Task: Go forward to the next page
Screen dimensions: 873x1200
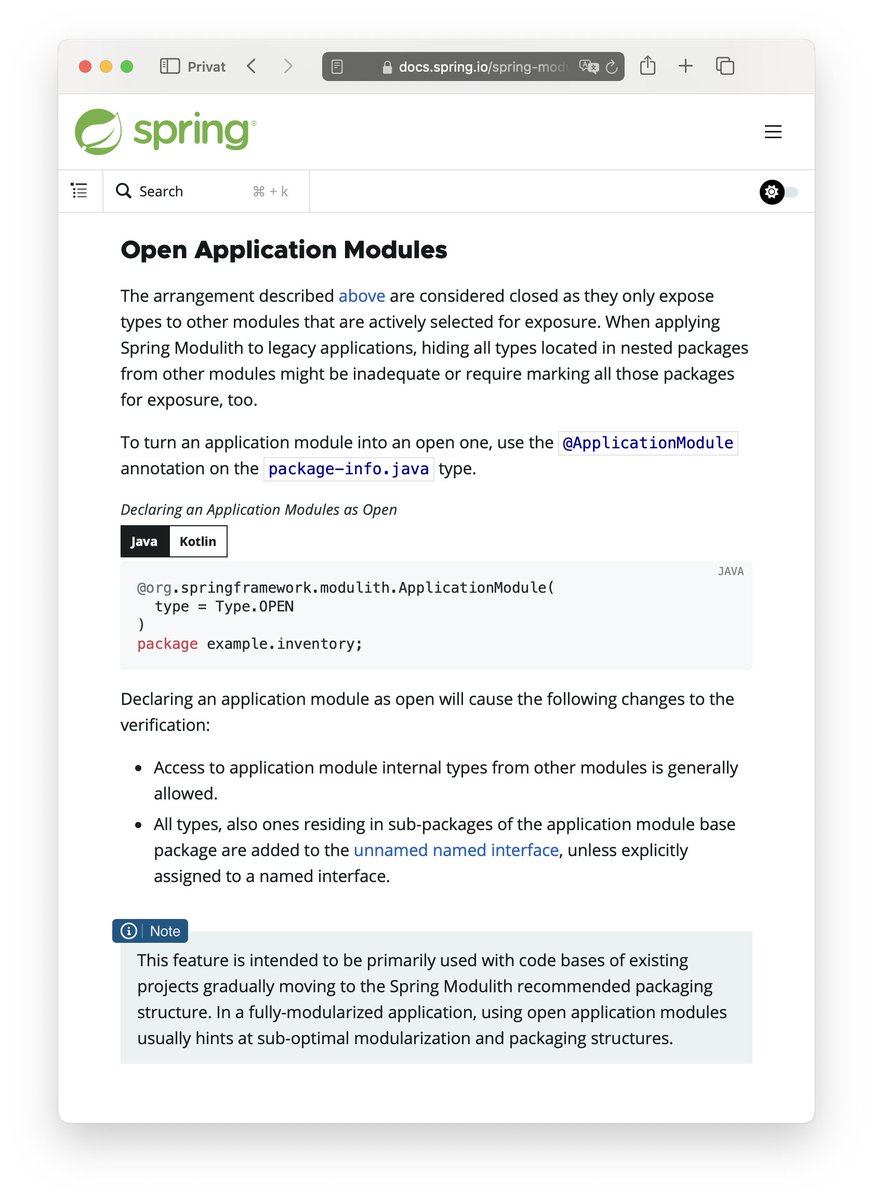Action: click(288, 66)
